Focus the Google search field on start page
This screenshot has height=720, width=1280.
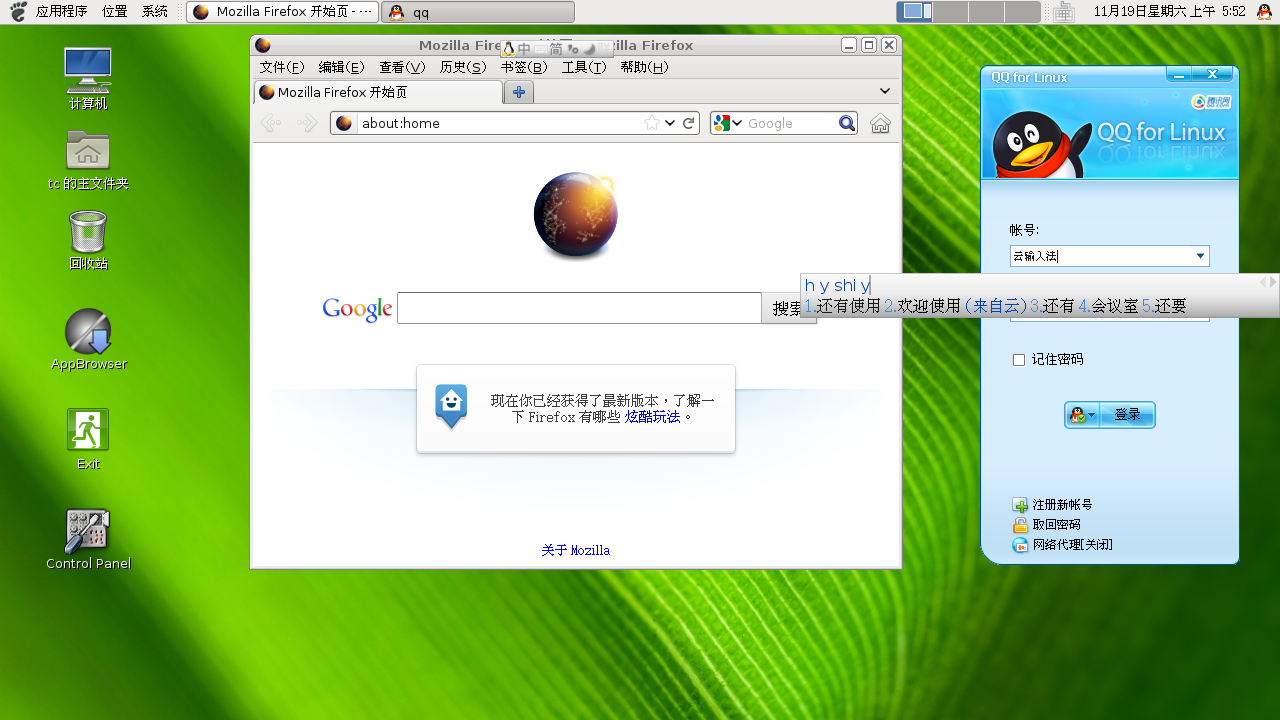click(579, 308)
